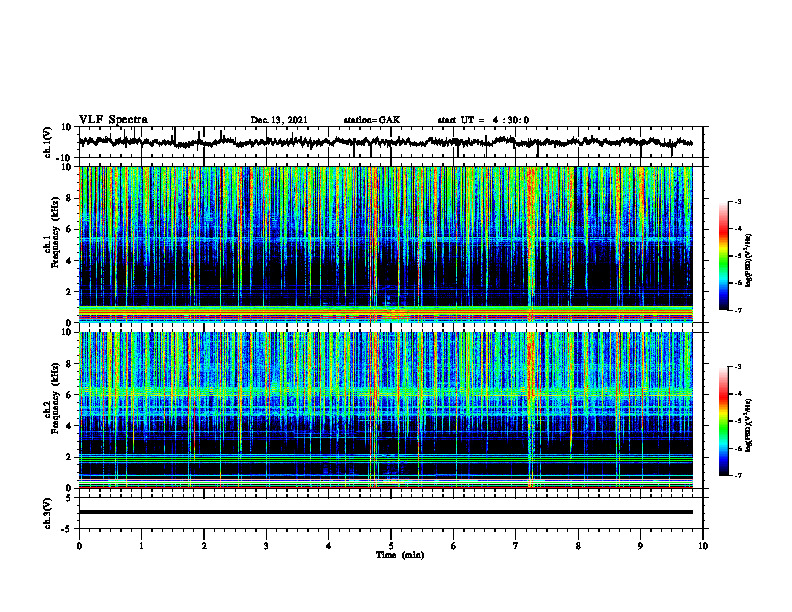This screenshot has width=792, height=612.
Task: Click the ch.1 spectrogram burst near minute 7.2
Action: (530, 242)
